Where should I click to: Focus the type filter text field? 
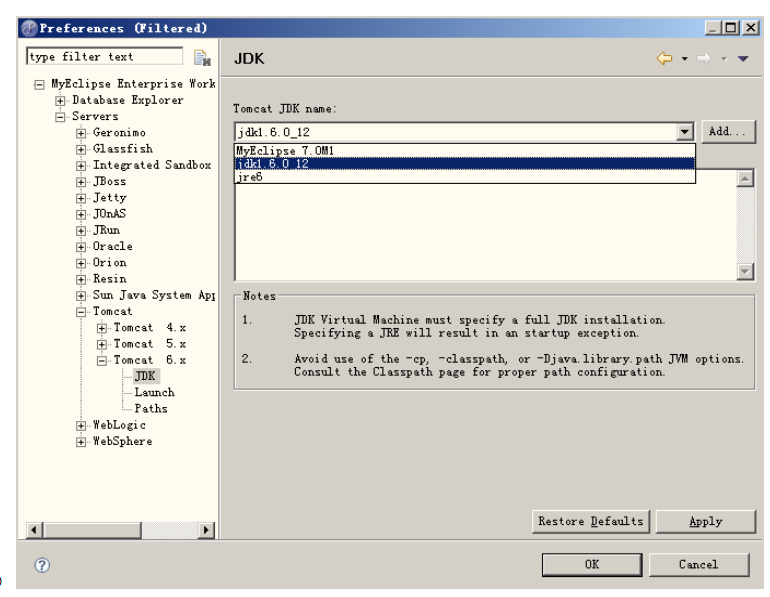tap(105, 56)
